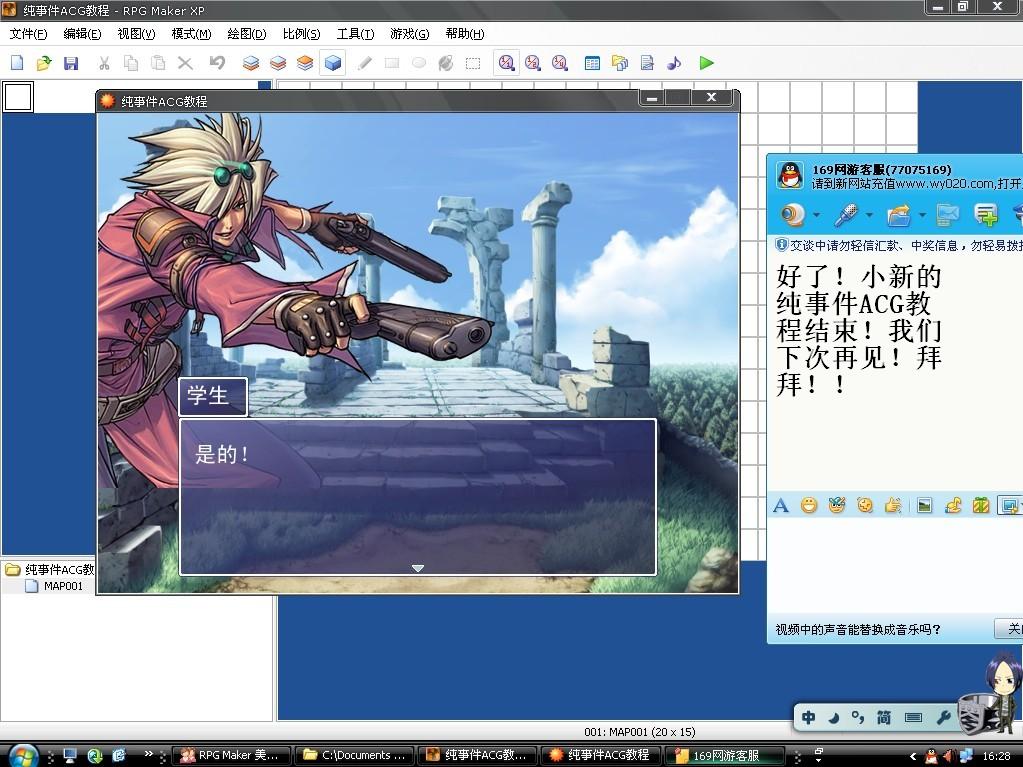Viewport: 1023px width, 767px height.
Task: Create a new project with toolbar icon
Action: pos(17,63)
